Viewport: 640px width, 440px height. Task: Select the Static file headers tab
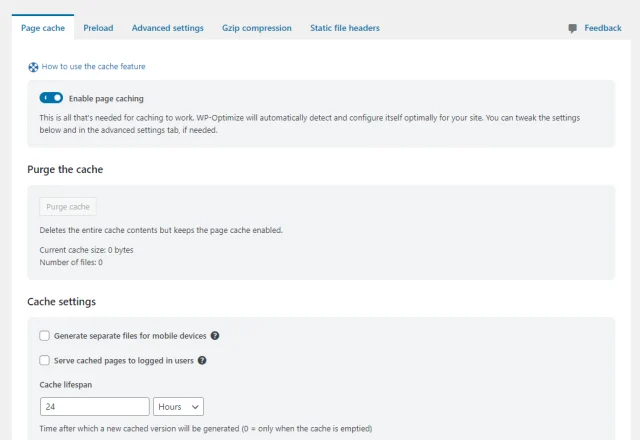pyautogui.click(x=345, y=28)
